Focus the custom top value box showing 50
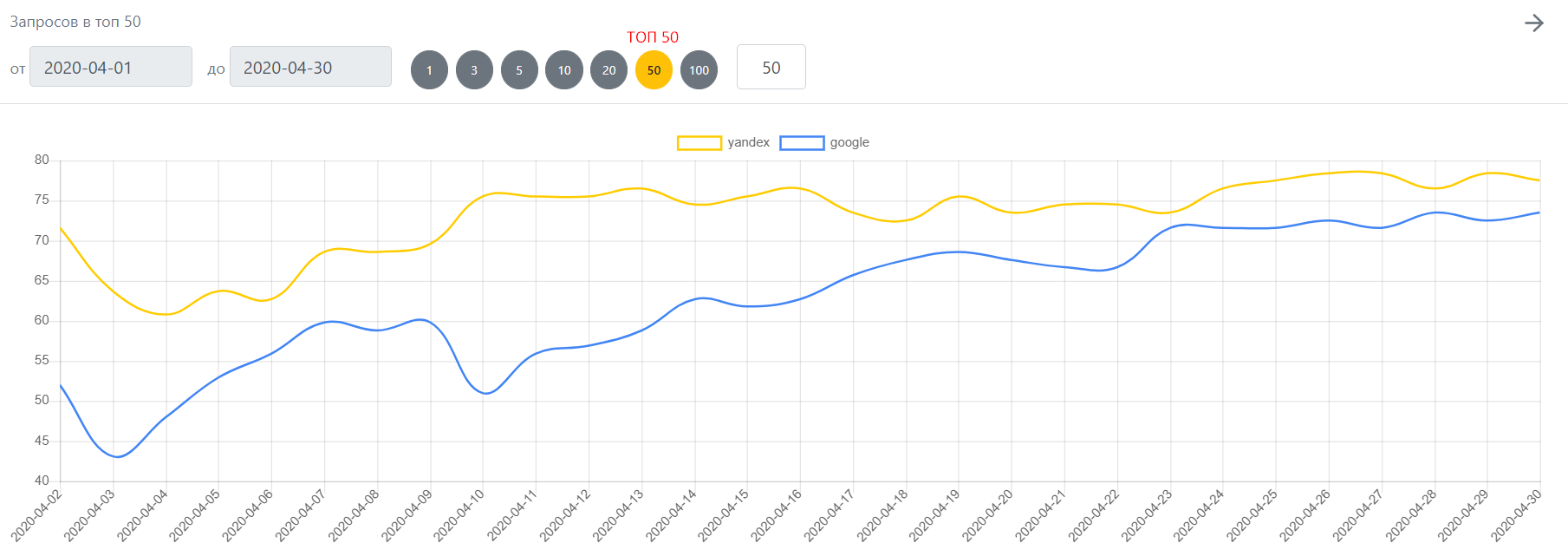The width and height of the screenshot is (1568, 556). (x=771, y=67)
